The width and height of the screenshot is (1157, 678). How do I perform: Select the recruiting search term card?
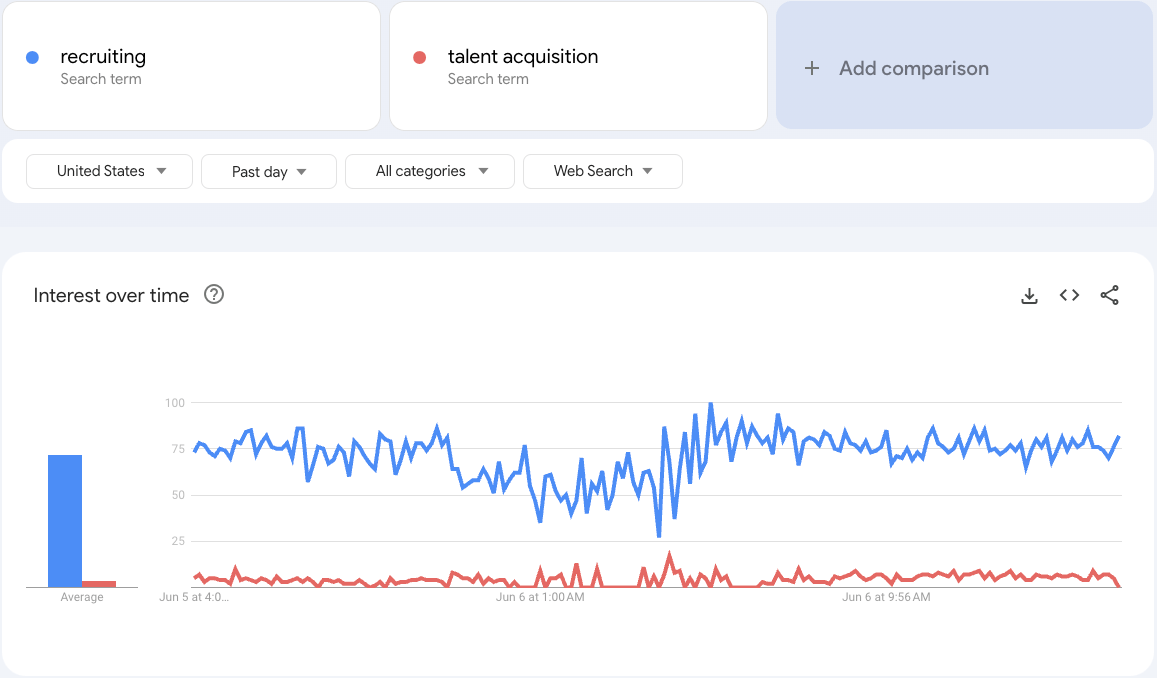point(191,66)
